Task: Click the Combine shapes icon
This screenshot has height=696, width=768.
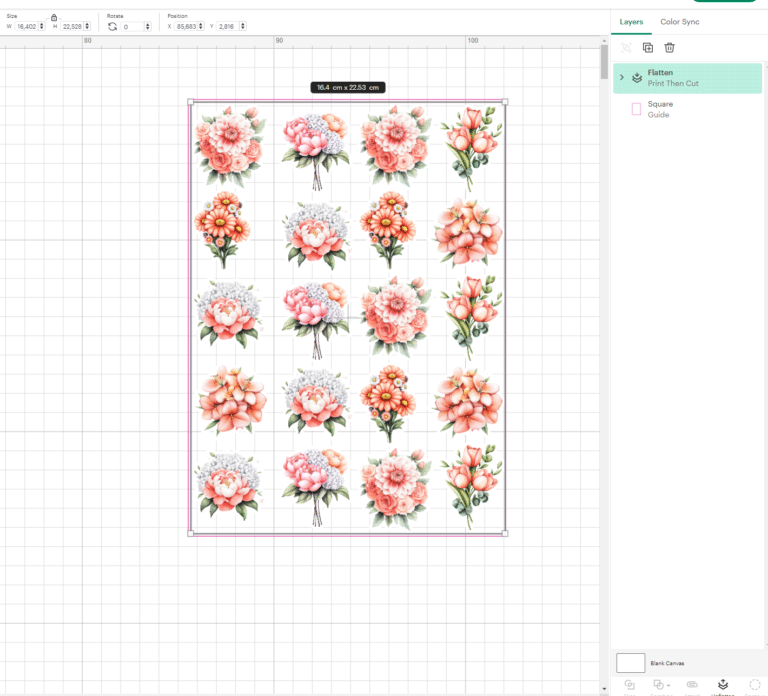Action: tap(658, 684)
